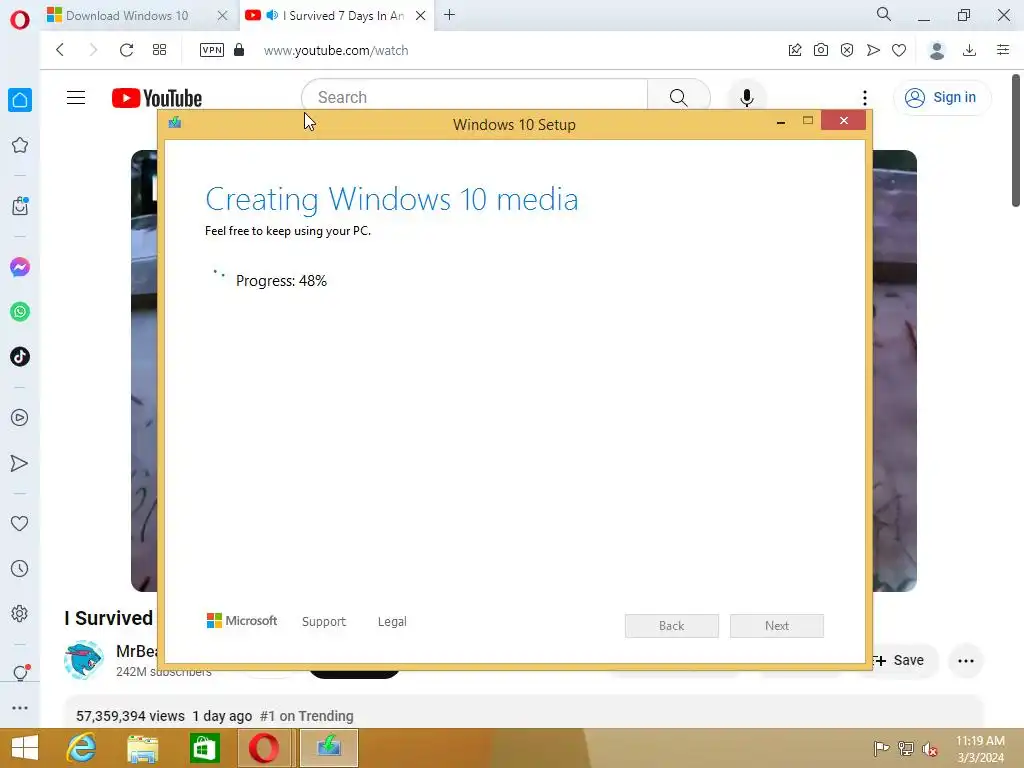The height and width of the screenshot is (768, 1024).
Task: Open Opera profile account icon
Action: coord(937,50)
